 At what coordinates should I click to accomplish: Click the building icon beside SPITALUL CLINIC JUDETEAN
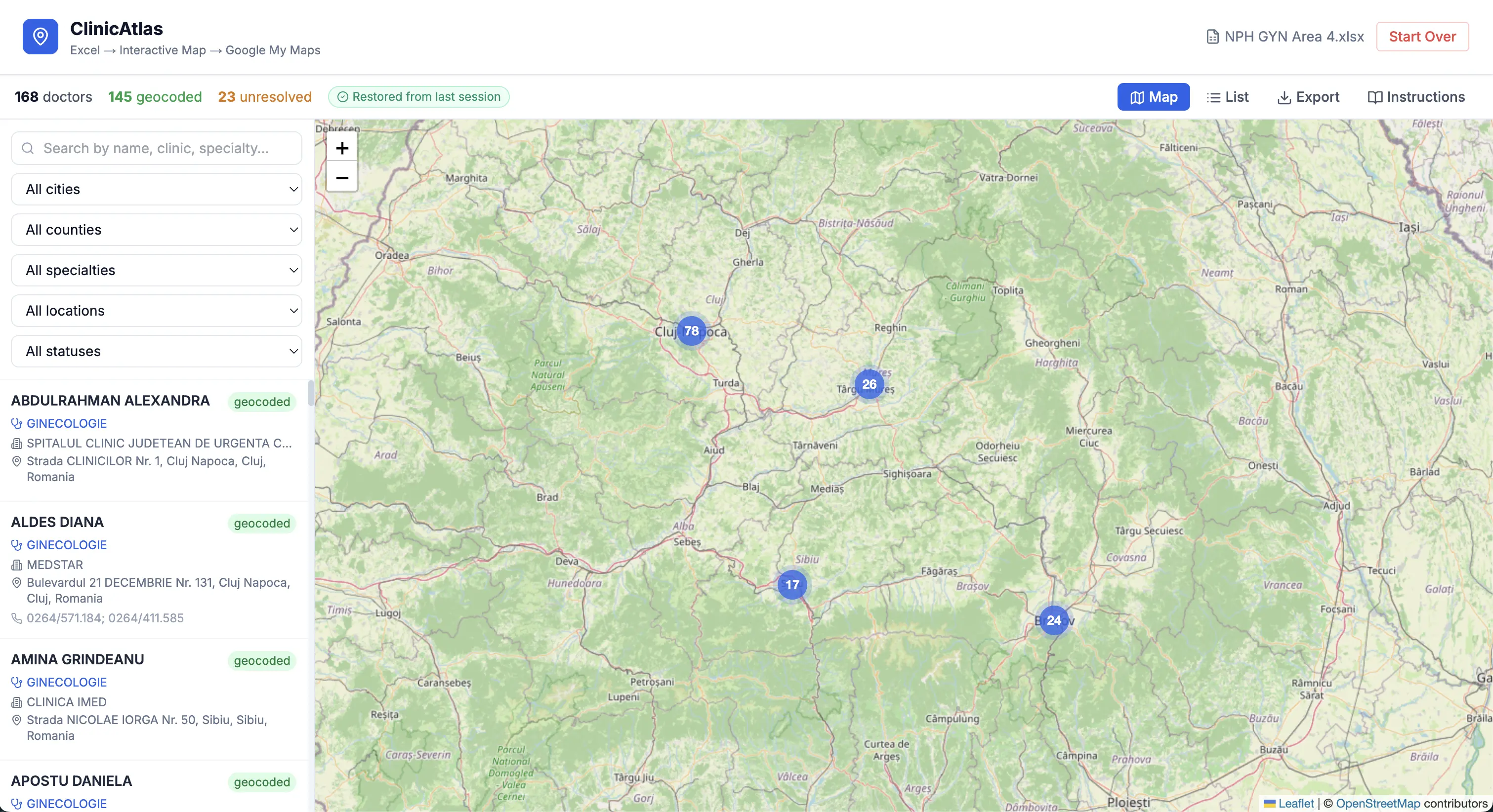click(17, 444)
